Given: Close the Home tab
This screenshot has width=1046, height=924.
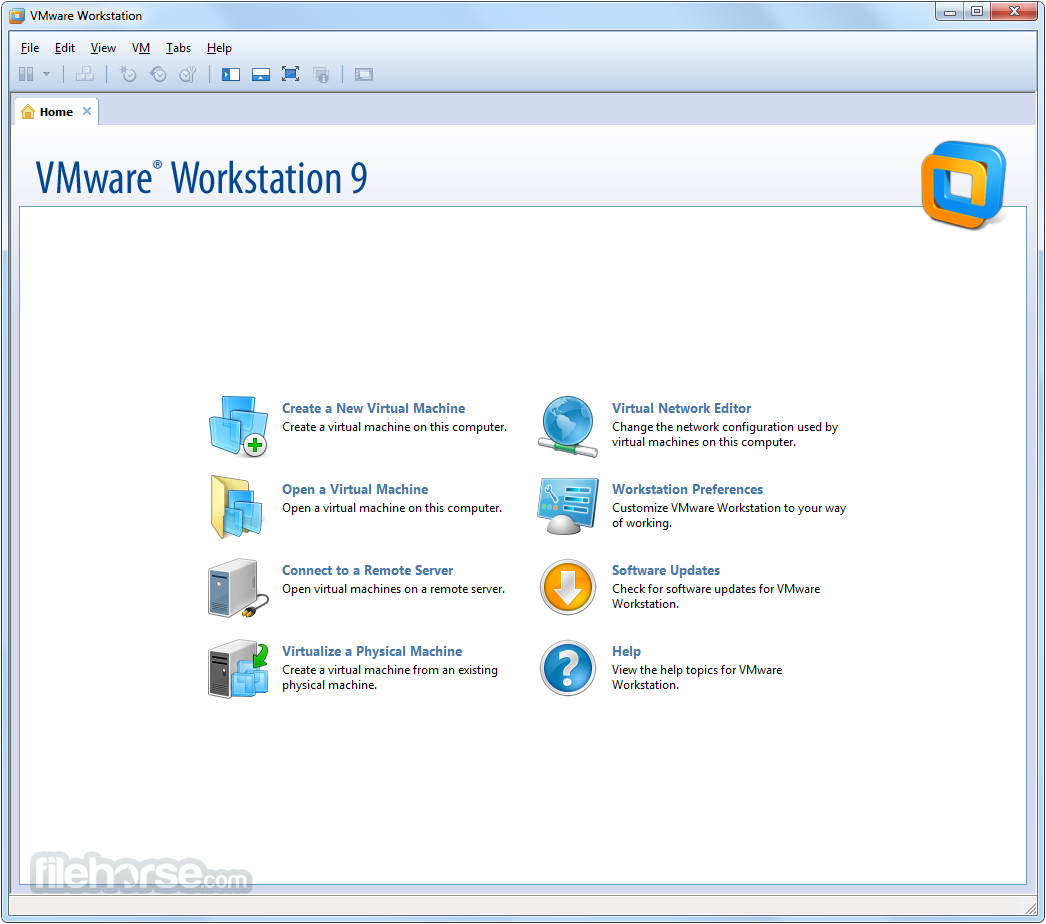Looking at the screenshot, I should coord(87,111).
